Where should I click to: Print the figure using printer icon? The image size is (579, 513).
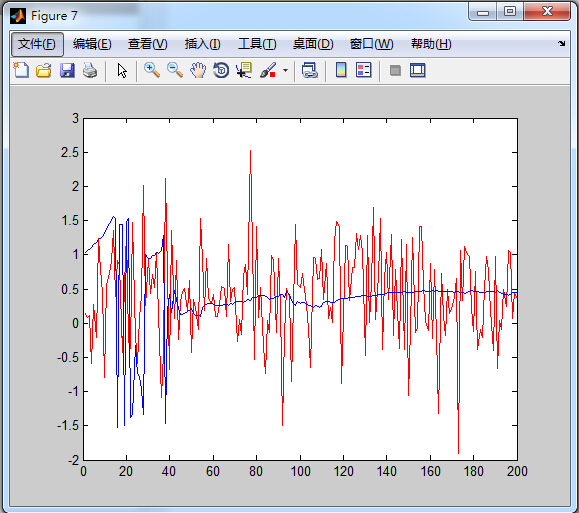point(90,70)
